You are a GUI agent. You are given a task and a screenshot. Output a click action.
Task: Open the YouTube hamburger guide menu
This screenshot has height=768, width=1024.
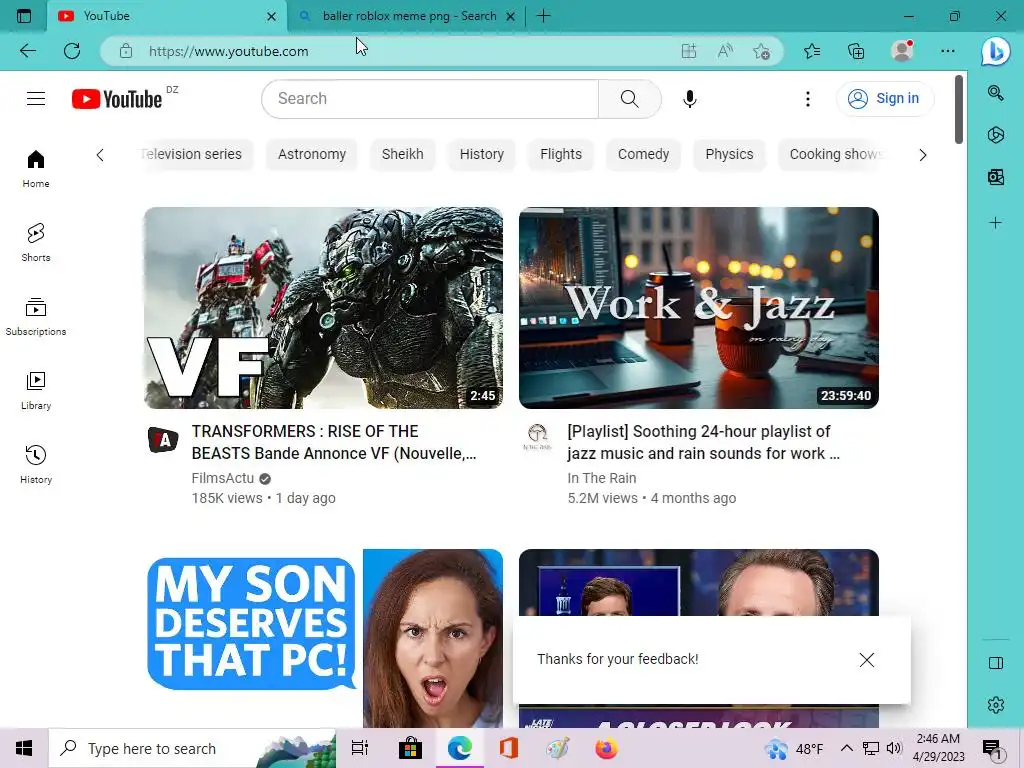(36, 99)
